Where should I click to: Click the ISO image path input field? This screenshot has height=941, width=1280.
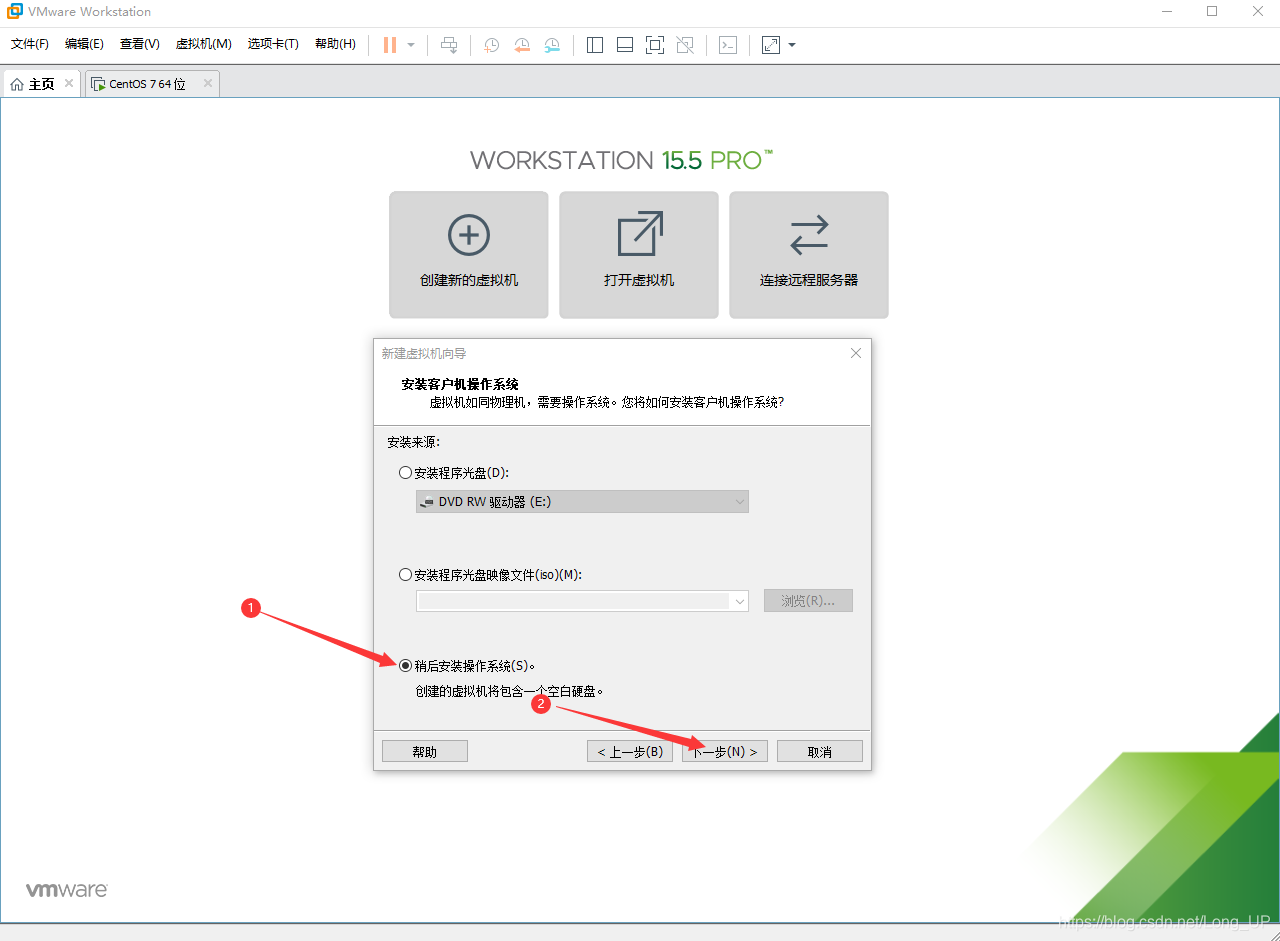tap(574, 601)
